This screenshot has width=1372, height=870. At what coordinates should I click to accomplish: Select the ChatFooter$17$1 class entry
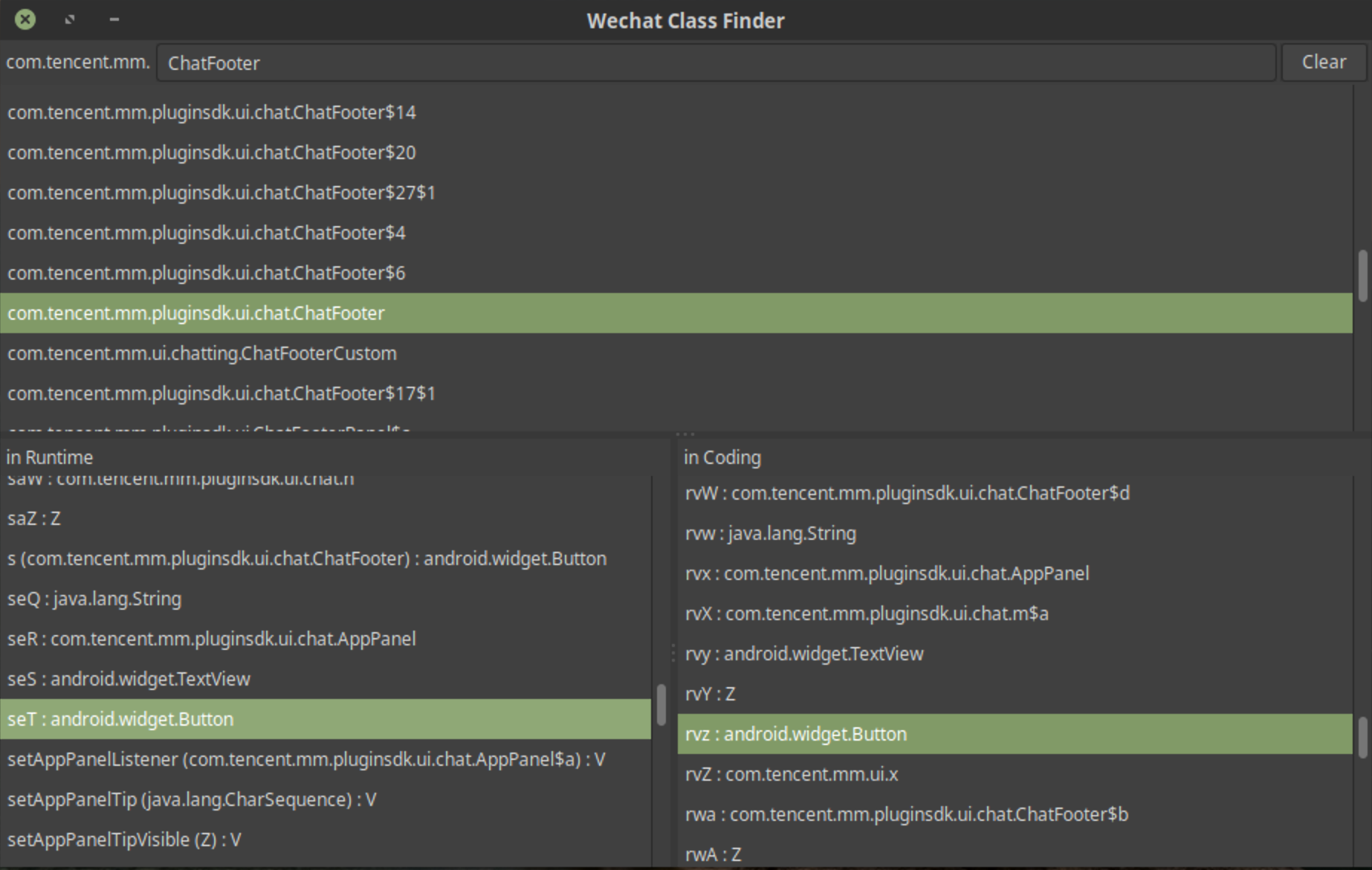[x=221, y=393]
